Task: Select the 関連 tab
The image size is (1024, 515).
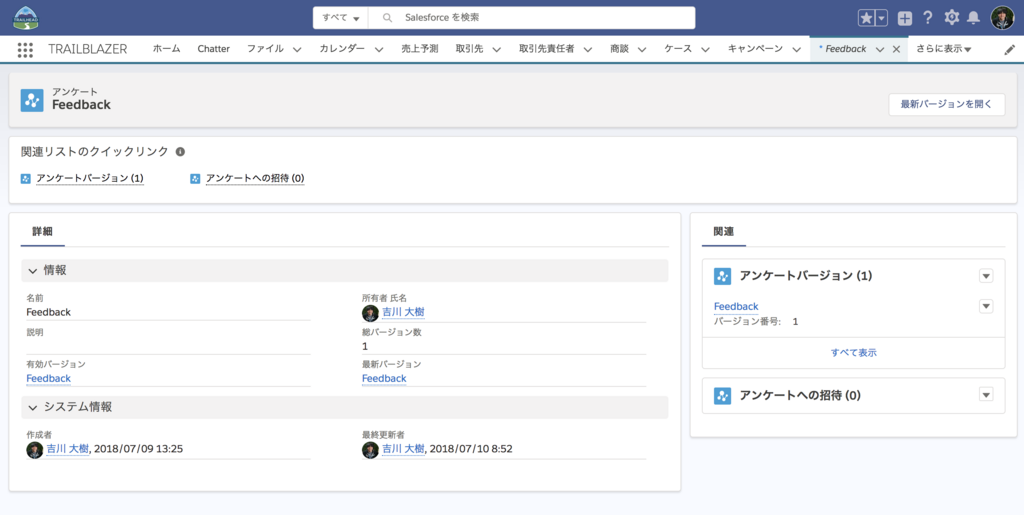Action: (x=724, y=232)
